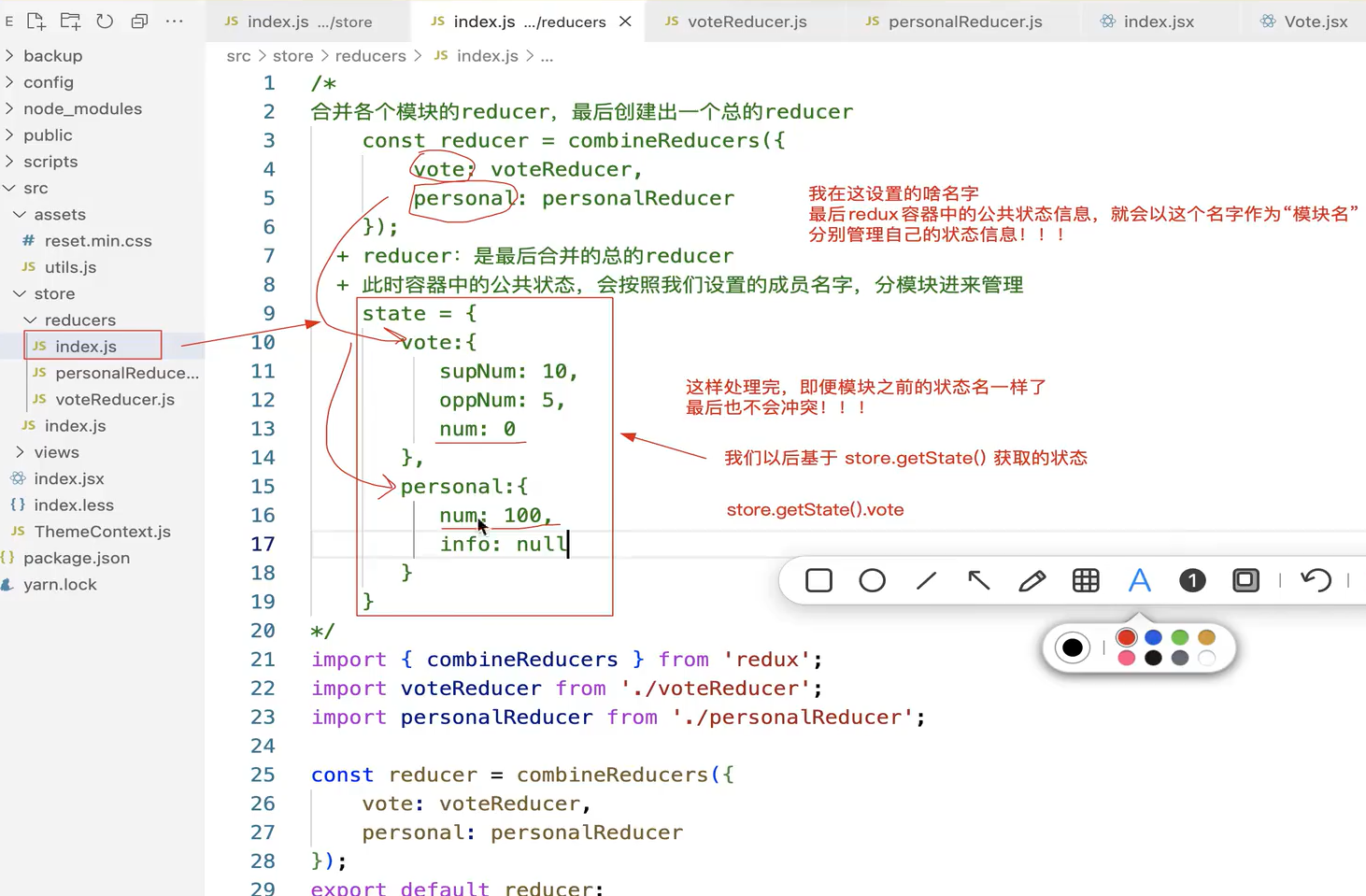
Task: Select the text annotation tool
Action: click(1139, 580)
